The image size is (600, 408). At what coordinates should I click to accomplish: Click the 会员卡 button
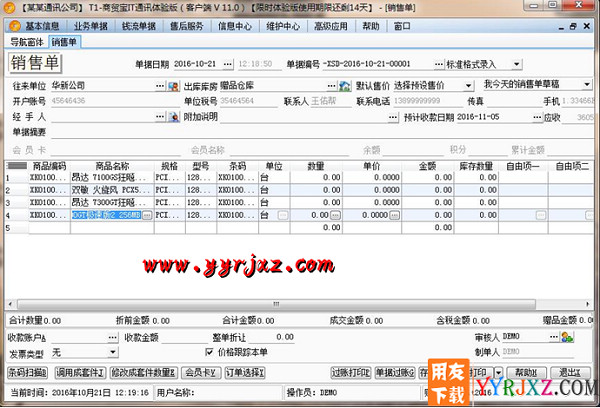[x=201, y=372]
